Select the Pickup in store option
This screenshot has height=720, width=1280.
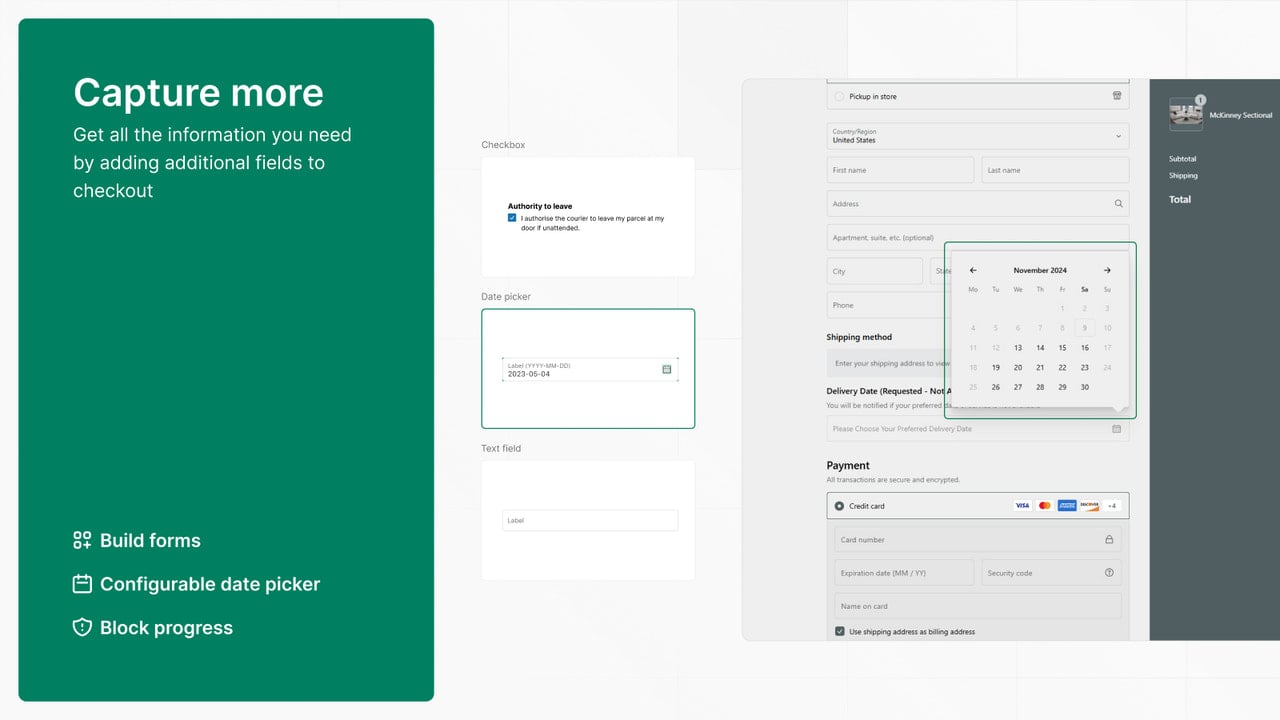pyautogui.click(x=839, y=97)
